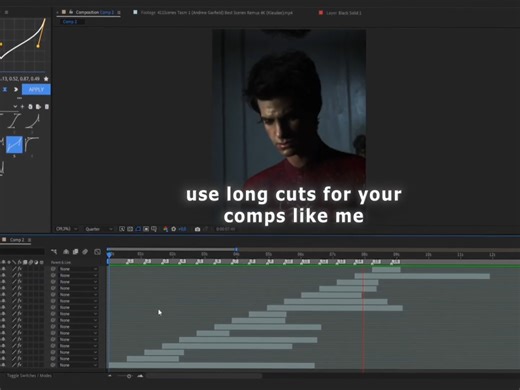Screen dimensions: 520x390
Task: Click the Show Snapshot icon beside the camera
Action: click(x=206, y=229)
